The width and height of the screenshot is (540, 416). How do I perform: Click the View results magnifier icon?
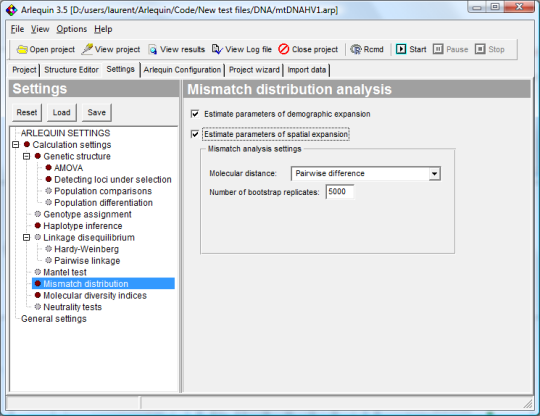click(x=152, y=50)
